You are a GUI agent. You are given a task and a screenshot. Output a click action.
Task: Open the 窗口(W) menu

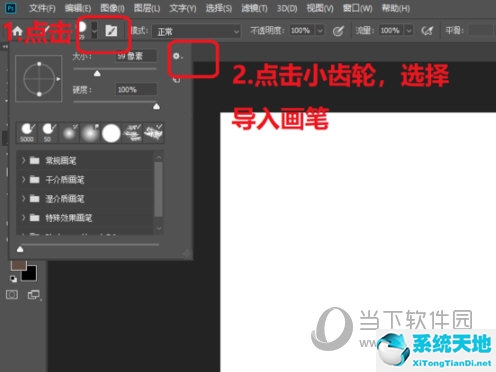357,8
